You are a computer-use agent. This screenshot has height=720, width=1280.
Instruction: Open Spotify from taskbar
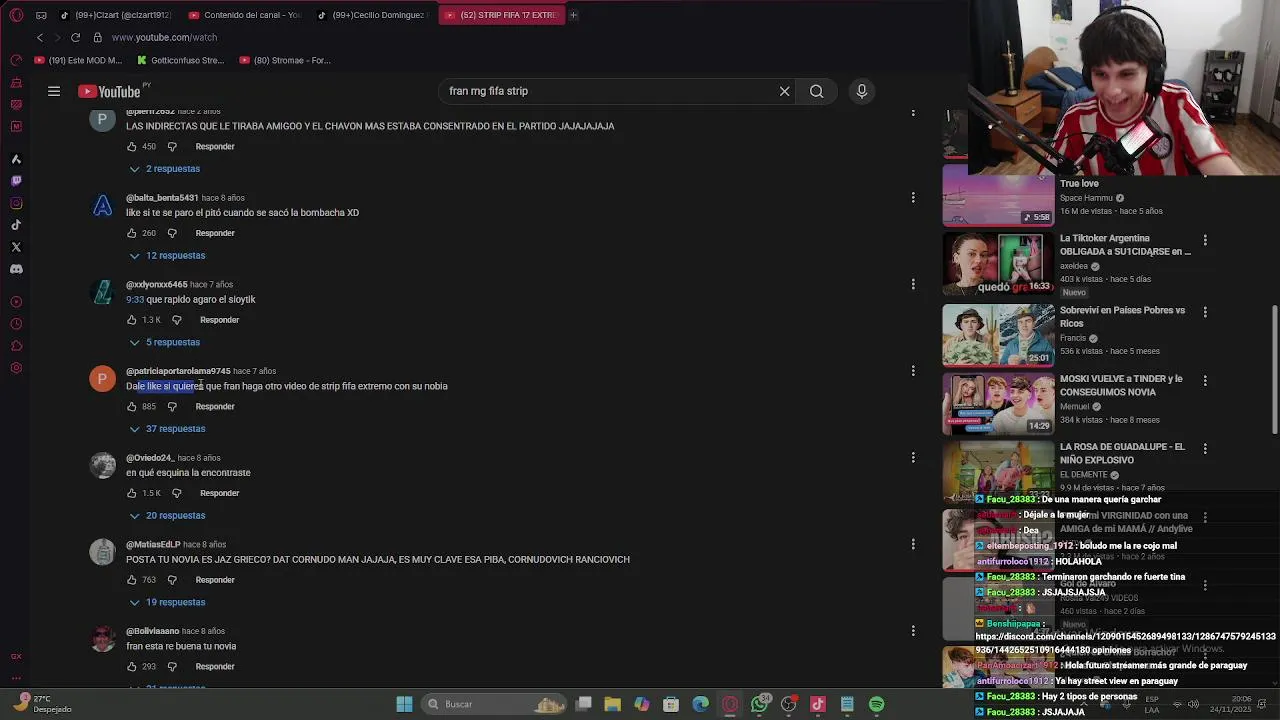tap(877, 704)
